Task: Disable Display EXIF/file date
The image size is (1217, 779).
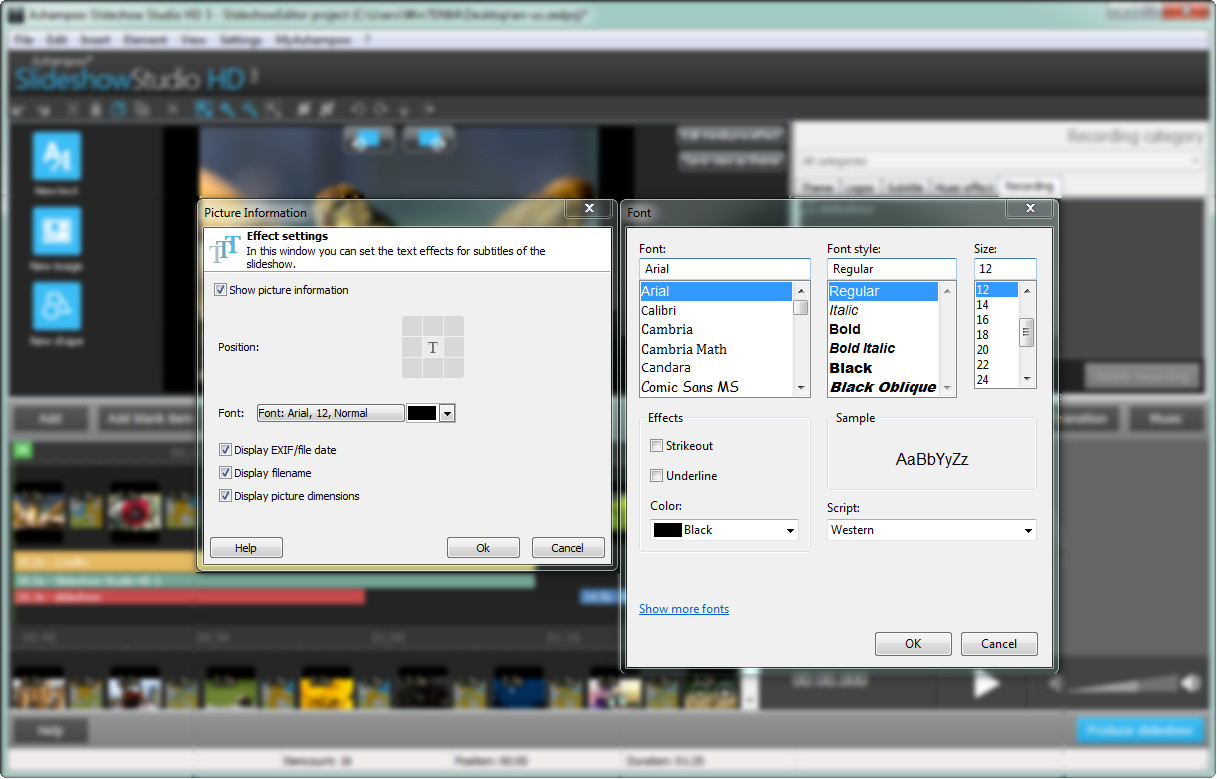Action: click(x=225, y=450)
